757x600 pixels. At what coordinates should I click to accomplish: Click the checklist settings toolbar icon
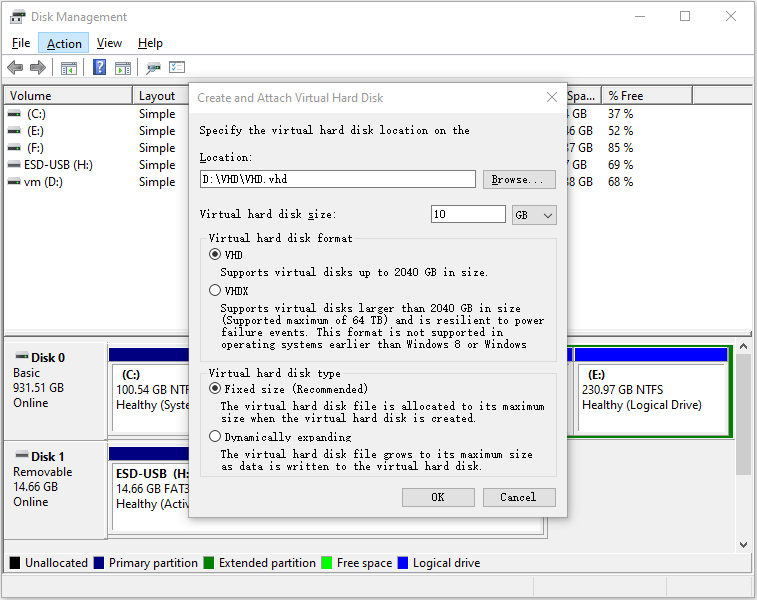pyautogui.click(x=177, y=67)
